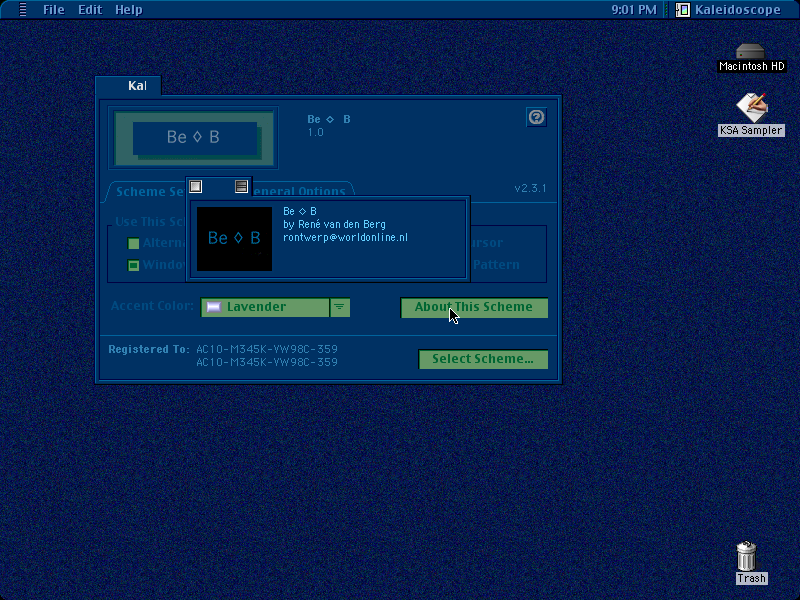
Task: Click the 9:01 PM clock
Action: pos(634,10)
